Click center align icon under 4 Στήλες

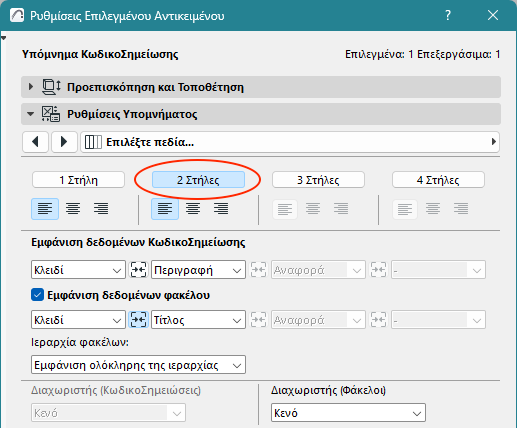pyautogui.click(x=433, y=209)
